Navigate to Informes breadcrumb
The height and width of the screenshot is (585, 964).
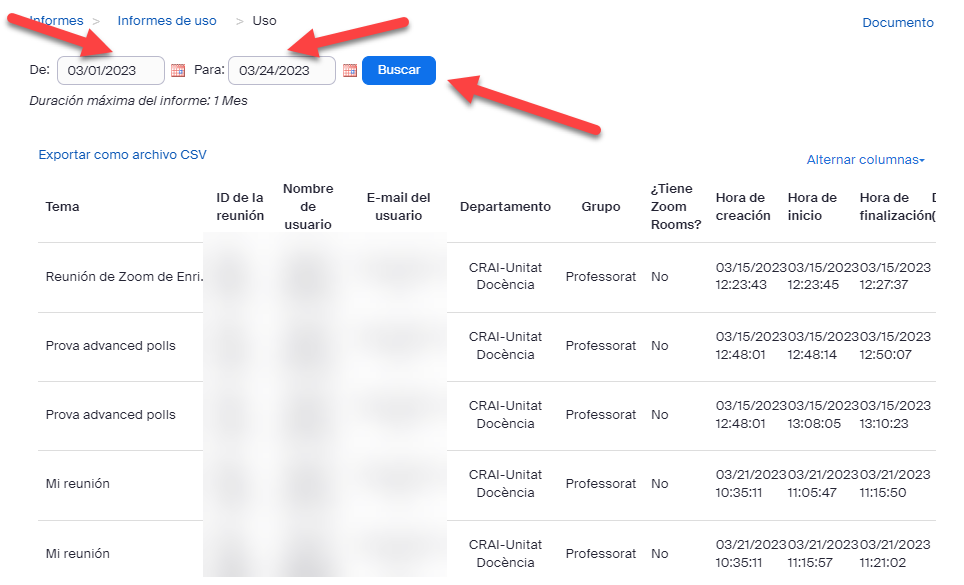tap(57, 21)
